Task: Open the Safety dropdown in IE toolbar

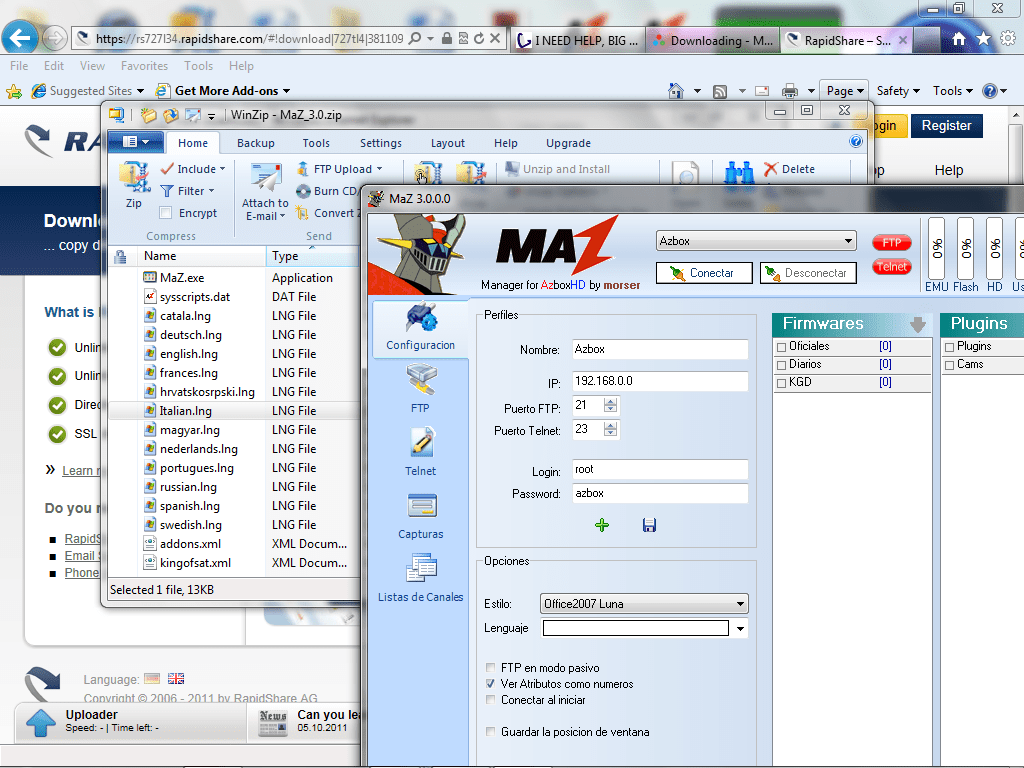Action: (898, 91)
